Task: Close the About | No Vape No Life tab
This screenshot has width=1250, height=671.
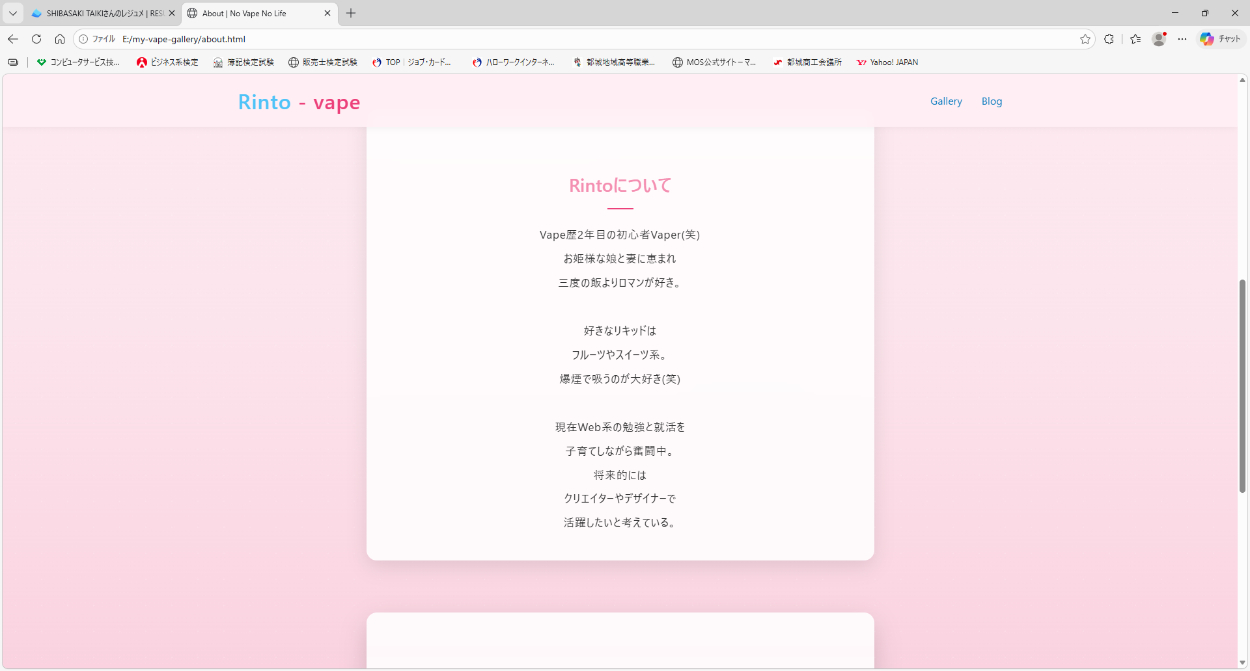Action: (327, 13)
